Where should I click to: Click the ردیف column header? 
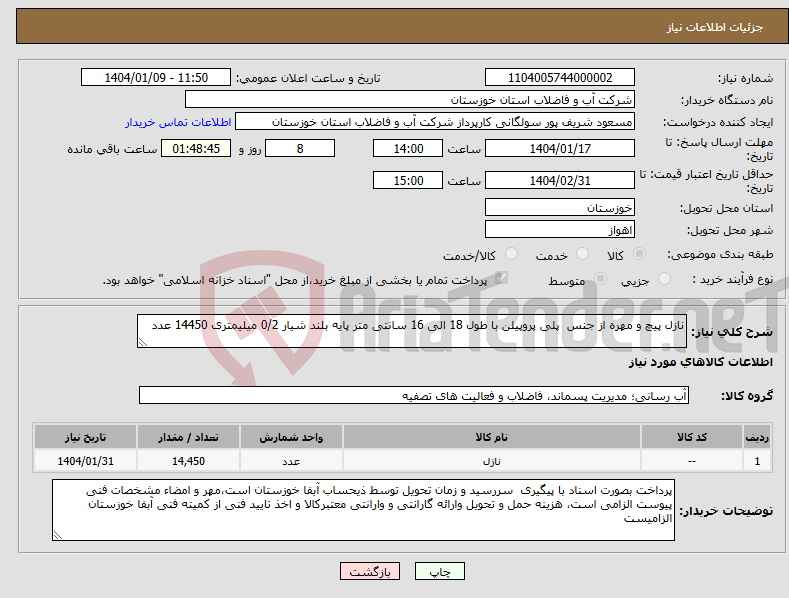[757, 437]
